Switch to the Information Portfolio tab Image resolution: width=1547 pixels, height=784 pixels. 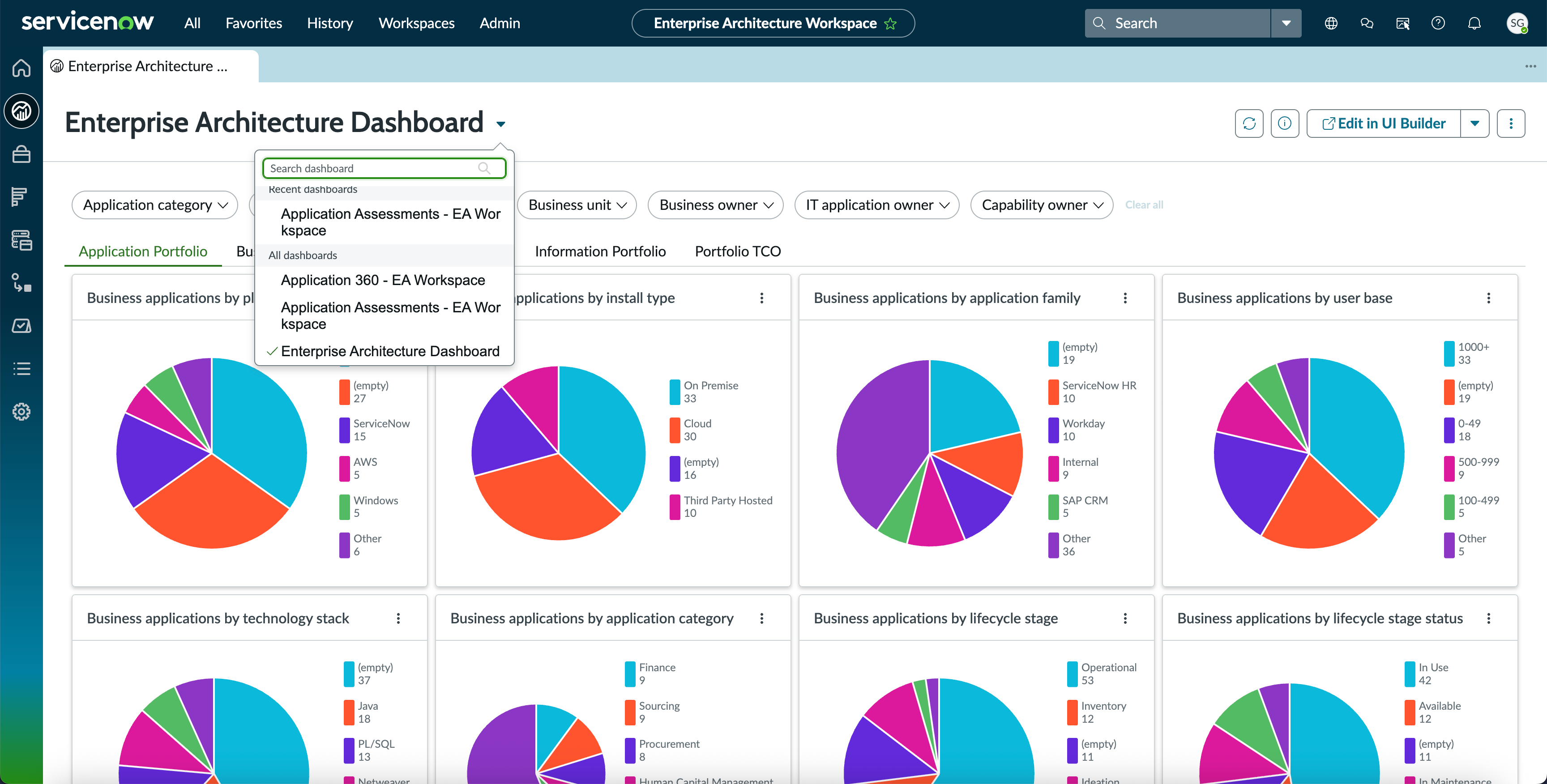[600, 251]
